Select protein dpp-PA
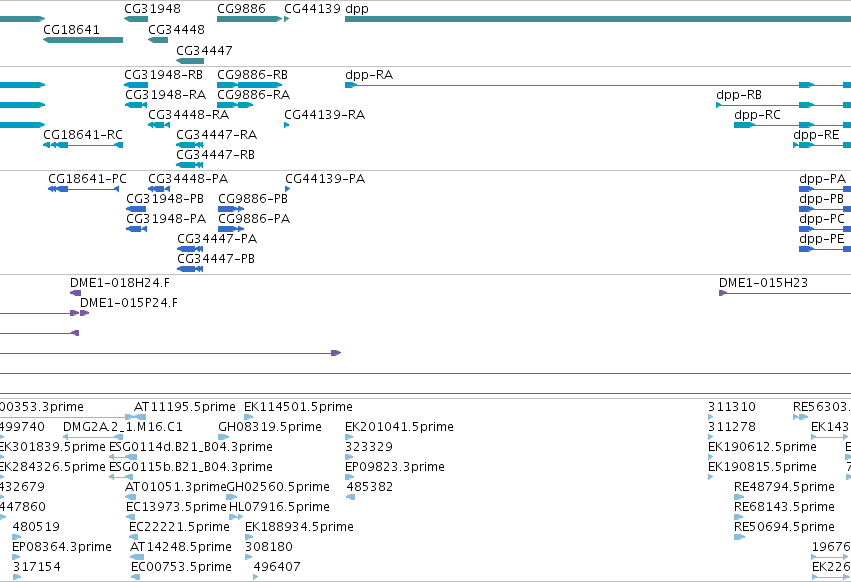The image size is (851, 582). 823,179
